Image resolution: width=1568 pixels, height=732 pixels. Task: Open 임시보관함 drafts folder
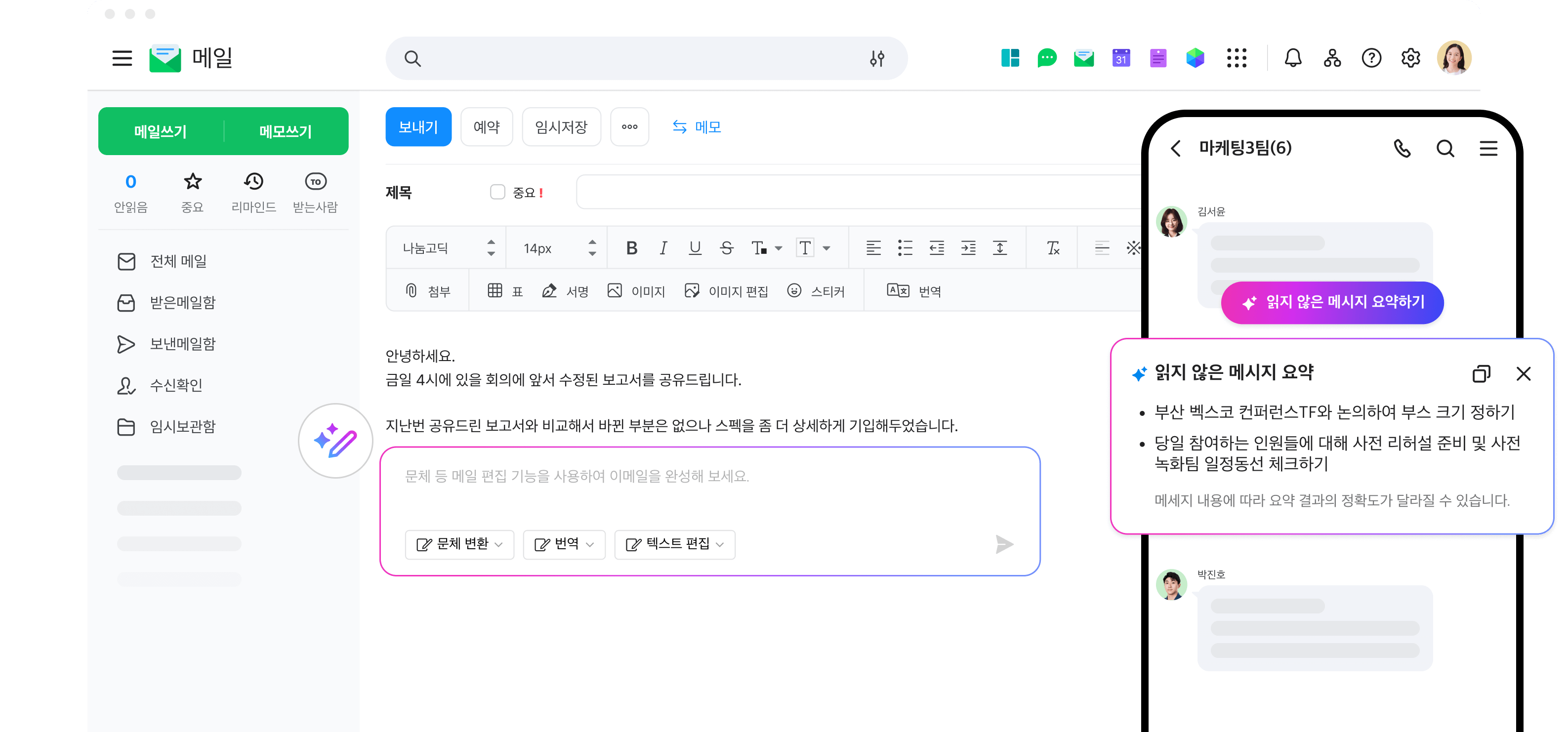click(x=166, y=427)
